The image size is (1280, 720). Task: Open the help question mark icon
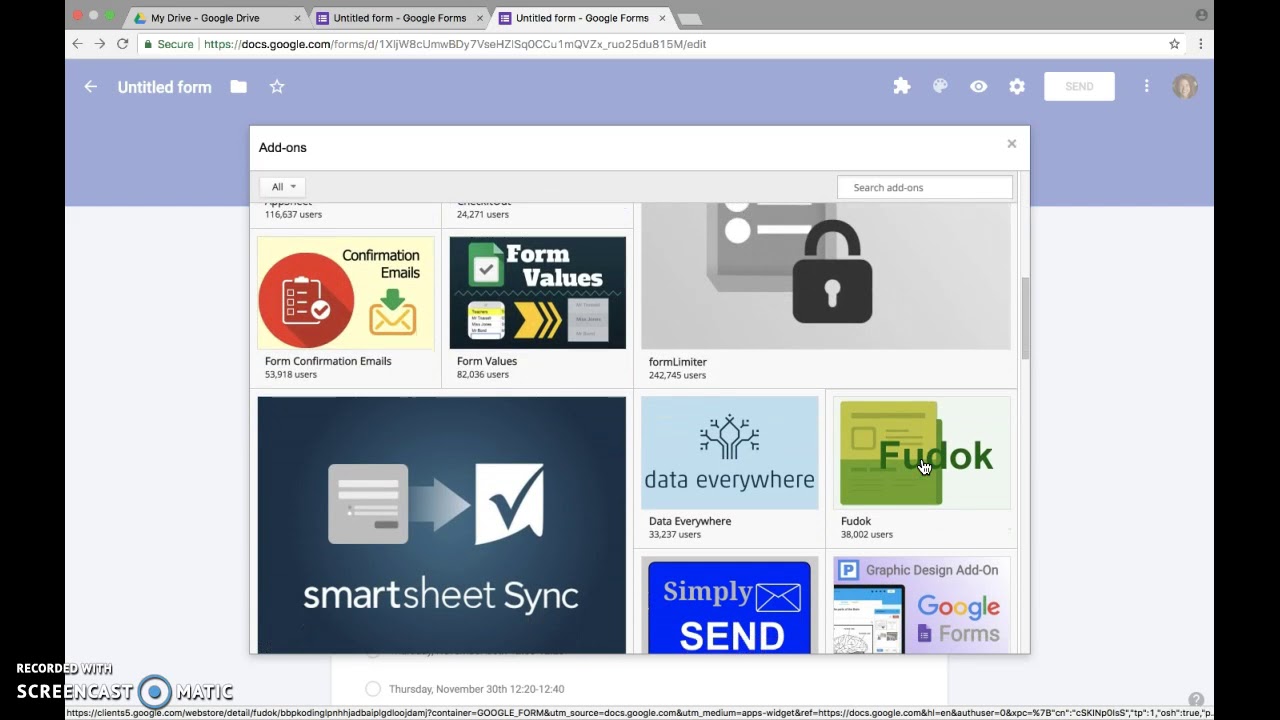[x=1196, y=700]
